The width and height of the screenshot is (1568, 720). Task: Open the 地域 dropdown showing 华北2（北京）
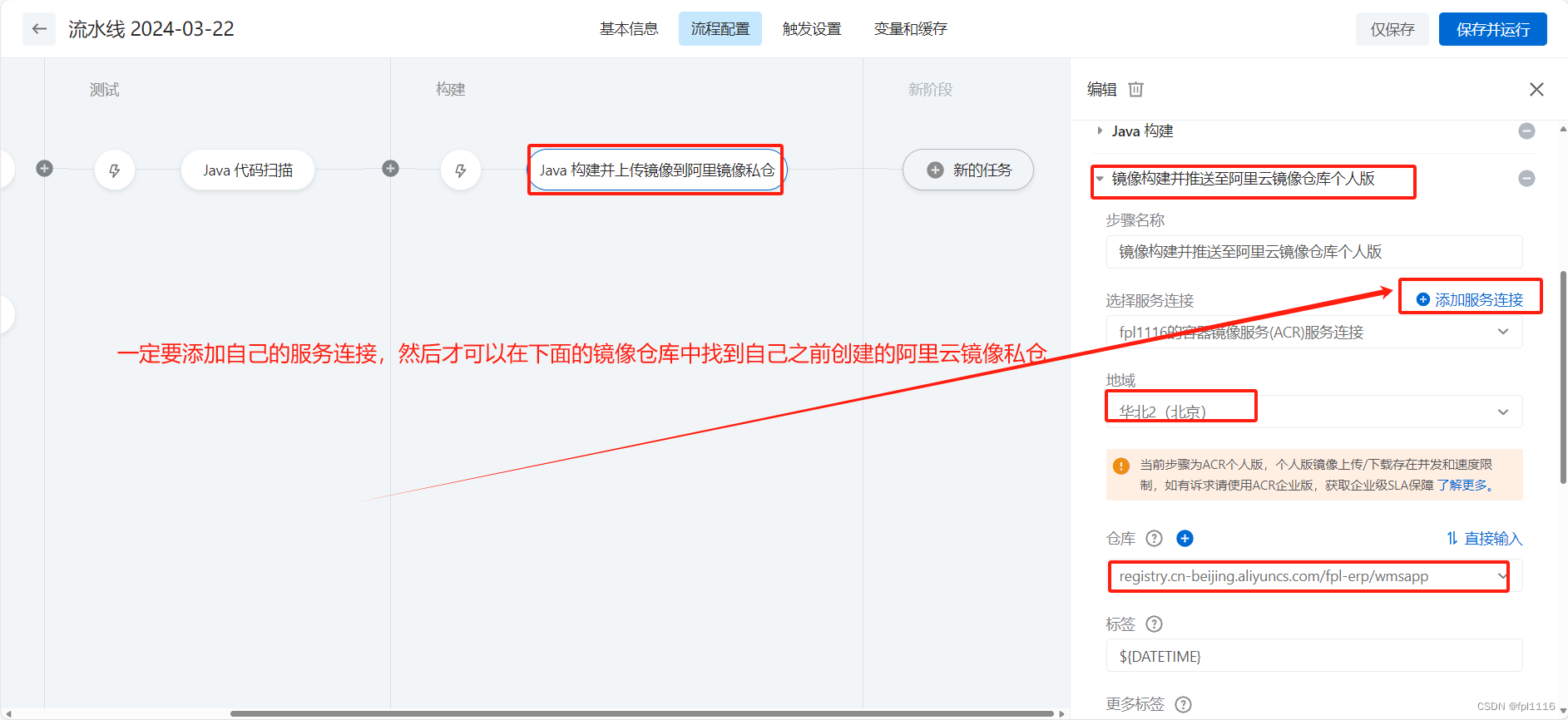coord(1314,412)
